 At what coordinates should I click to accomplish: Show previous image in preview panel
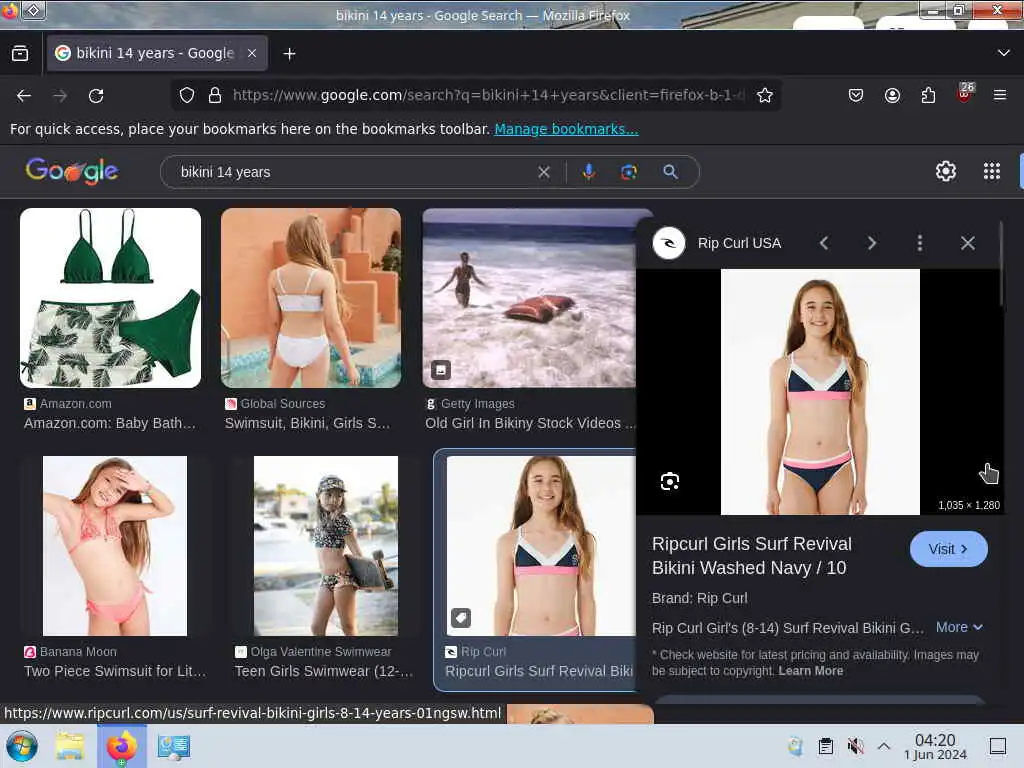(x=824, y=243)
